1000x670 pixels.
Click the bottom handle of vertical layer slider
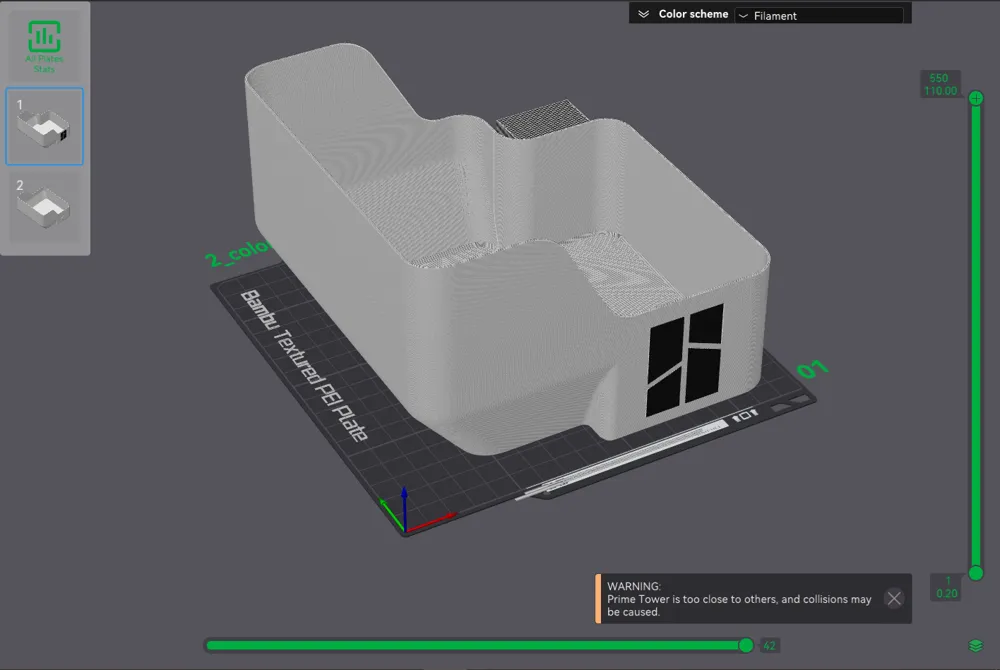[976, 573]
